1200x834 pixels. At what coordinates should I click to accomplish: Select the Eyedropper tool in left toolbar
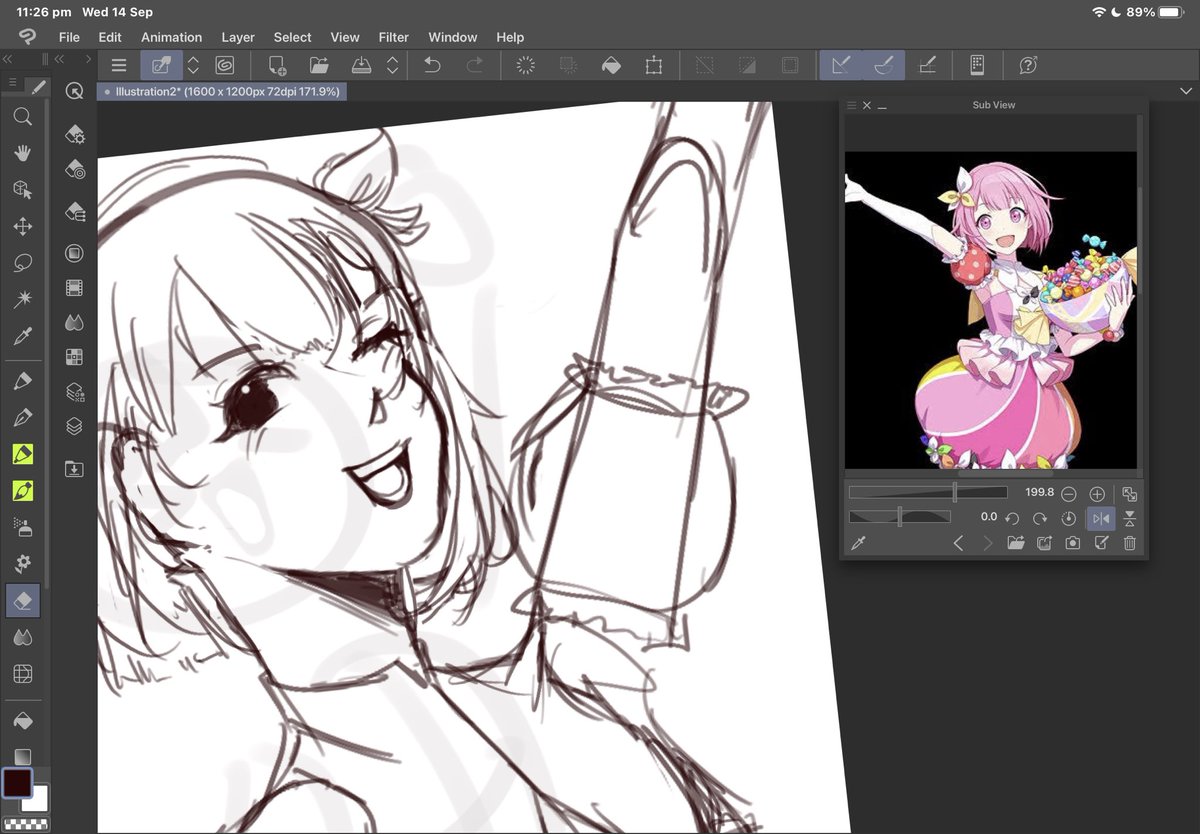tap(22, 336)
